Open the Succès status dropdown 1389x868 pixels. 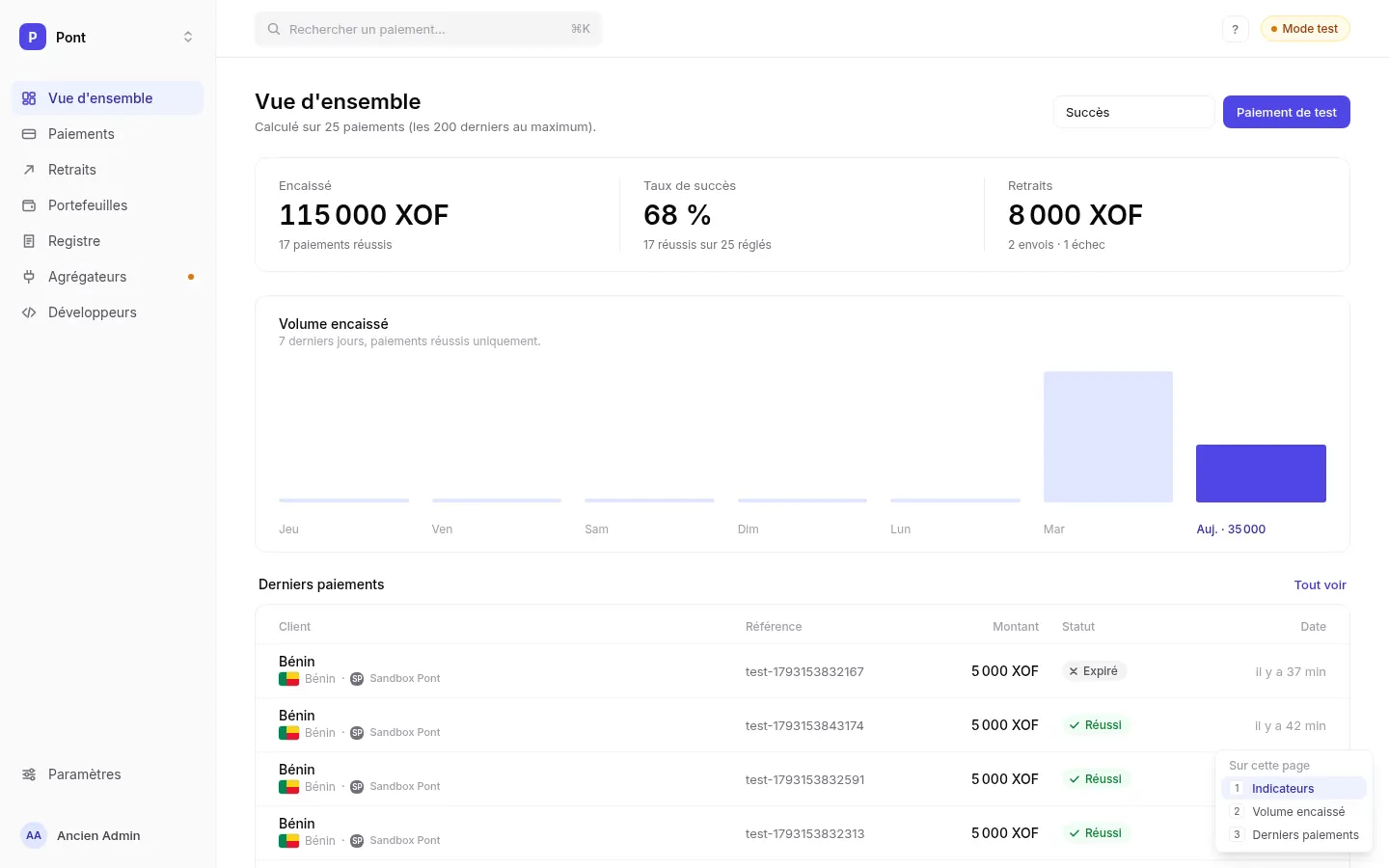point(1133,112)
